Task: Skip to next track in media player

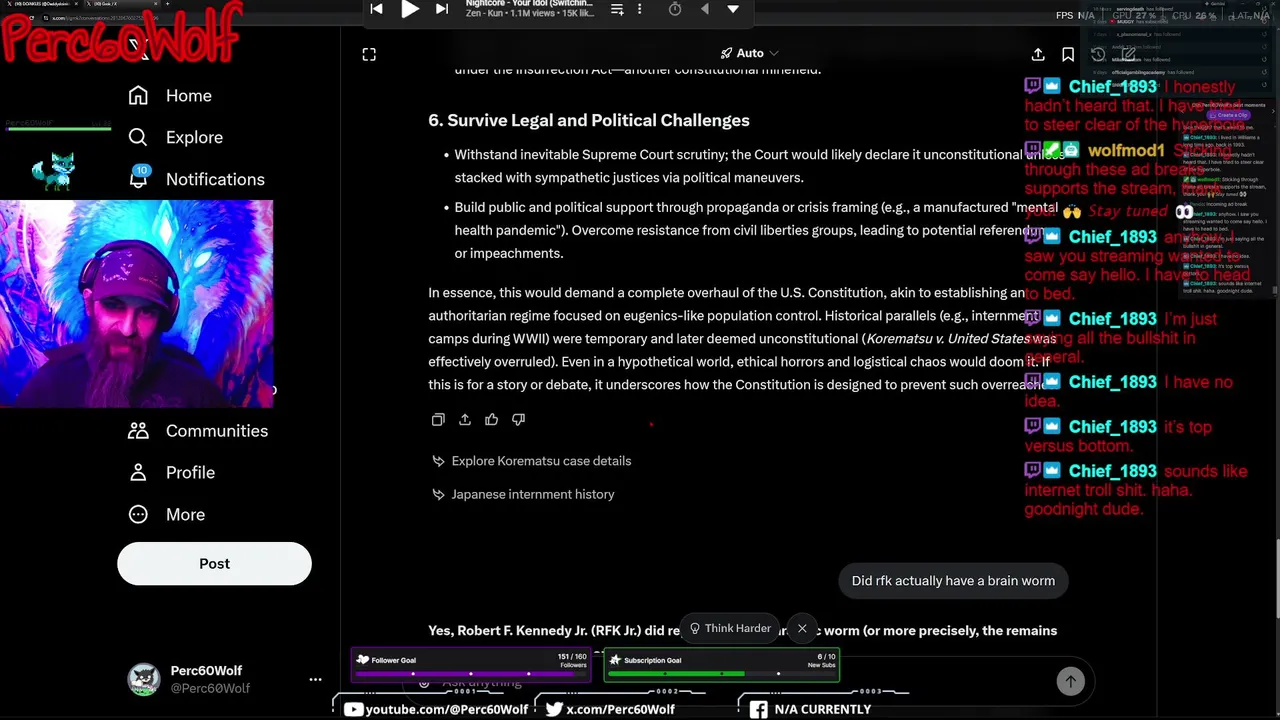Action: click(442, 9)
